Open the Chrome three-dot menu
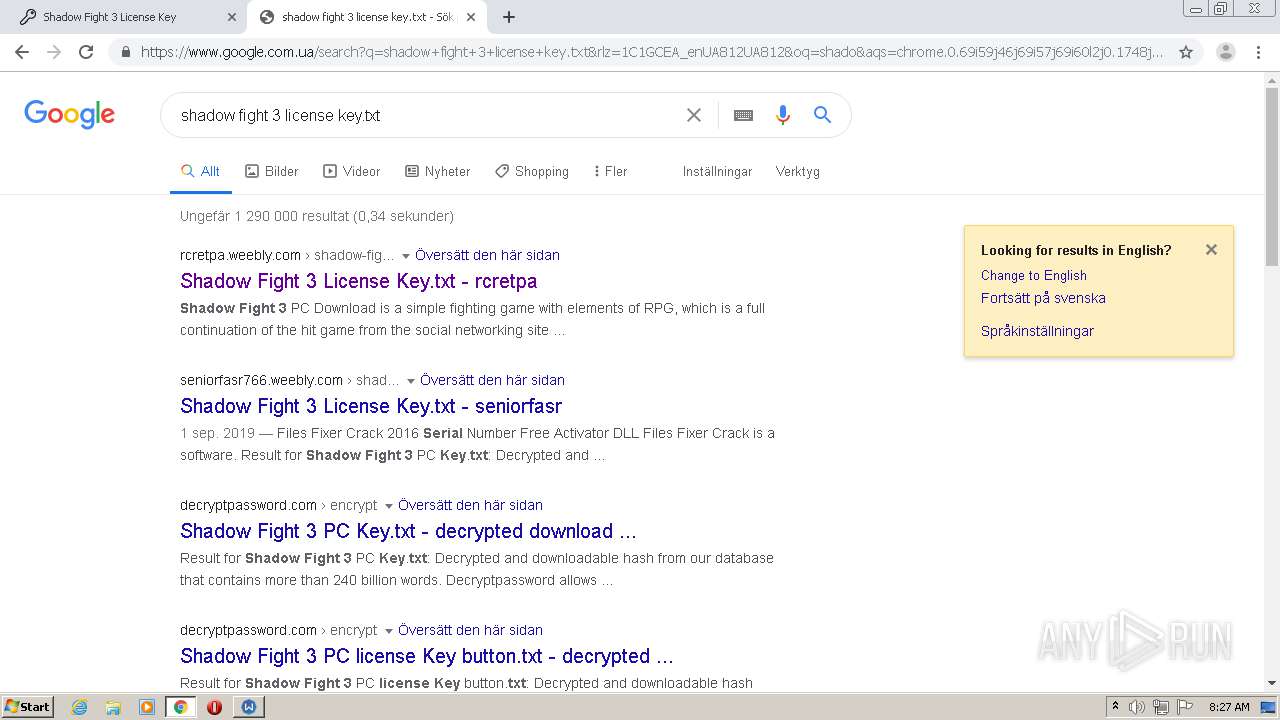 pyautogui.click(x=1258, y=52)
